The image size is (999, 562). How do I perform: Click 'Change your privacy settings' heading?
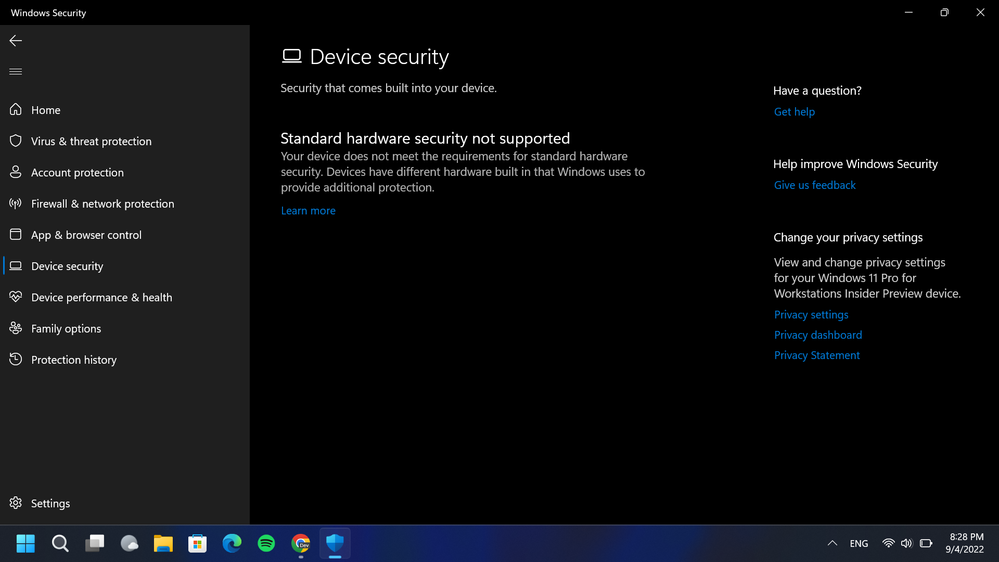847,237
